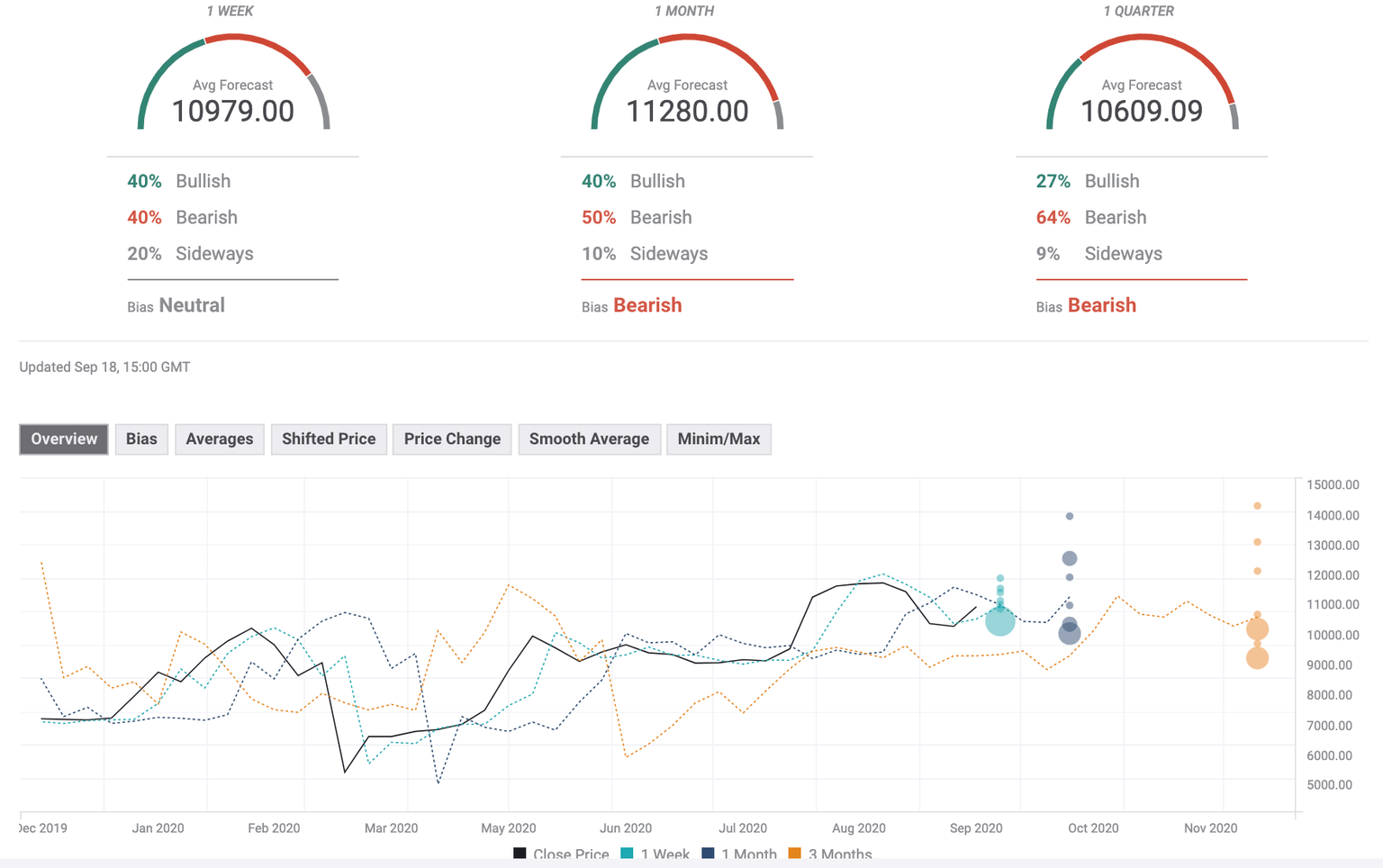This screenshot has height=868, width=1383.
Task: Switch to the Overview tab
Action: pos(64,439)
